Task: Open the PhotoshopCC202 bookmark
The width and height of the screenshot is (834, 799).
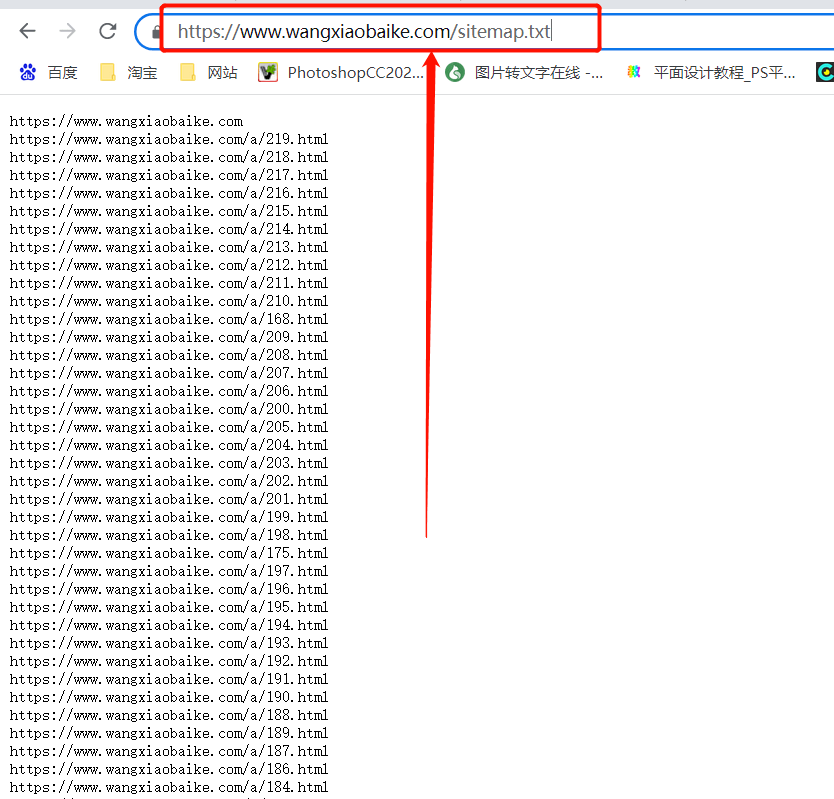Action: click(342, 72)
